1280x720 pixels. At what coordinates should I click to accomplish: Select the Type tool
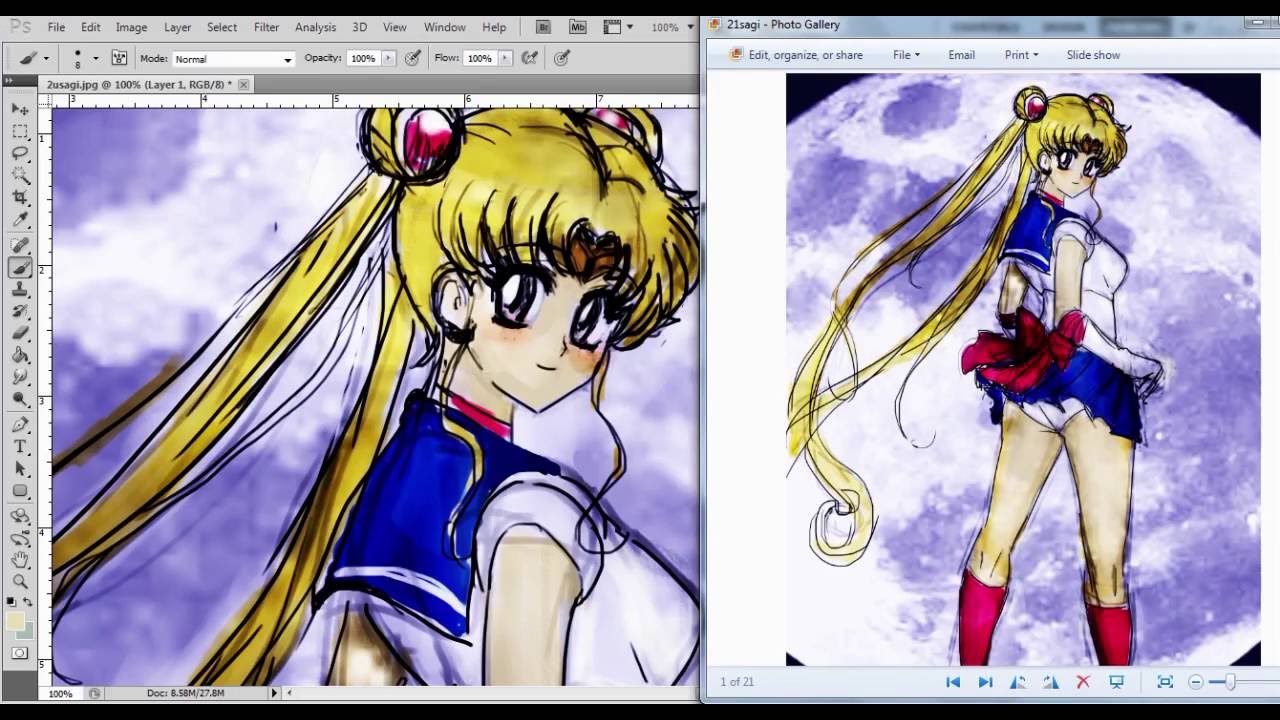[x=20, y=447]
